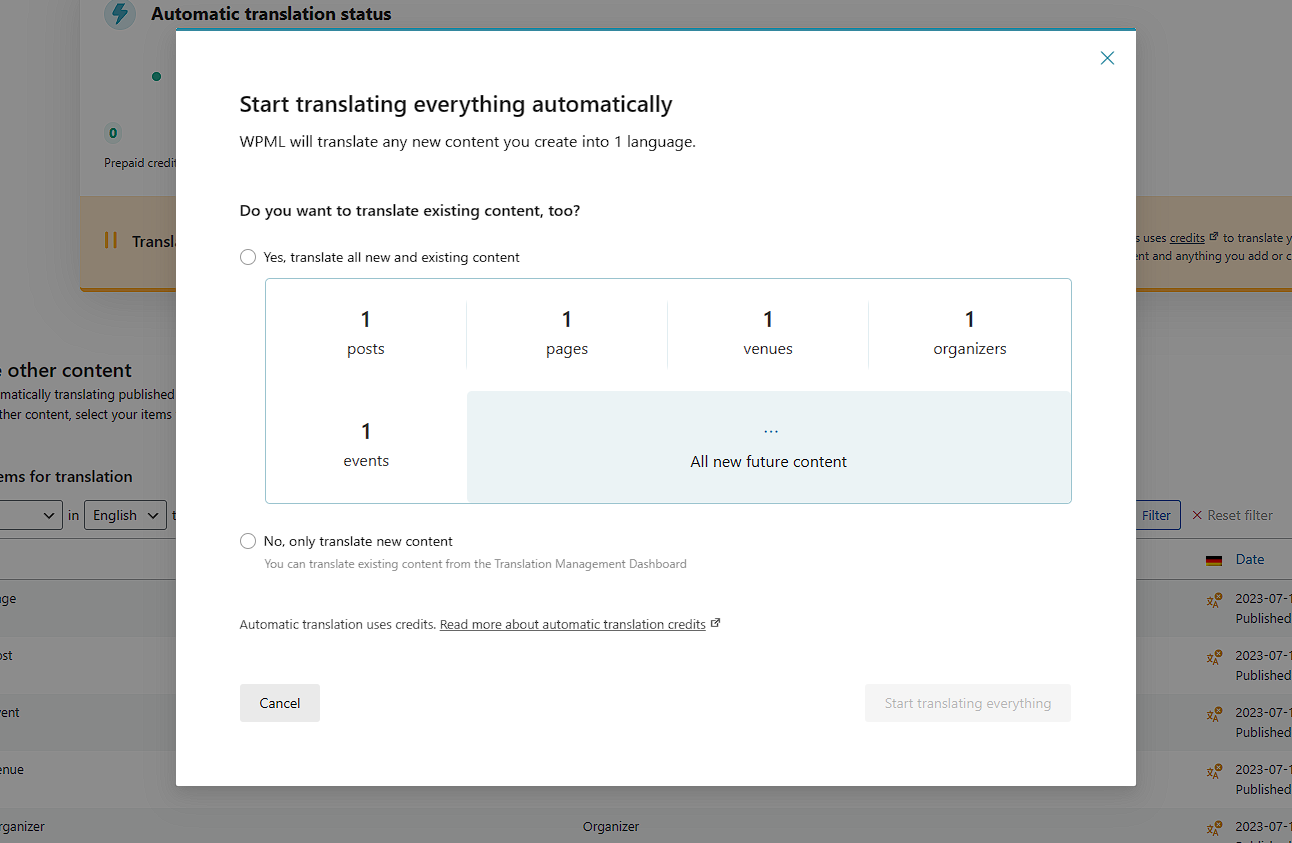Open the dropdown left of 'in English'
Image resolution: width=1292 pixels, height=843 pixels.
click(31, 515)
